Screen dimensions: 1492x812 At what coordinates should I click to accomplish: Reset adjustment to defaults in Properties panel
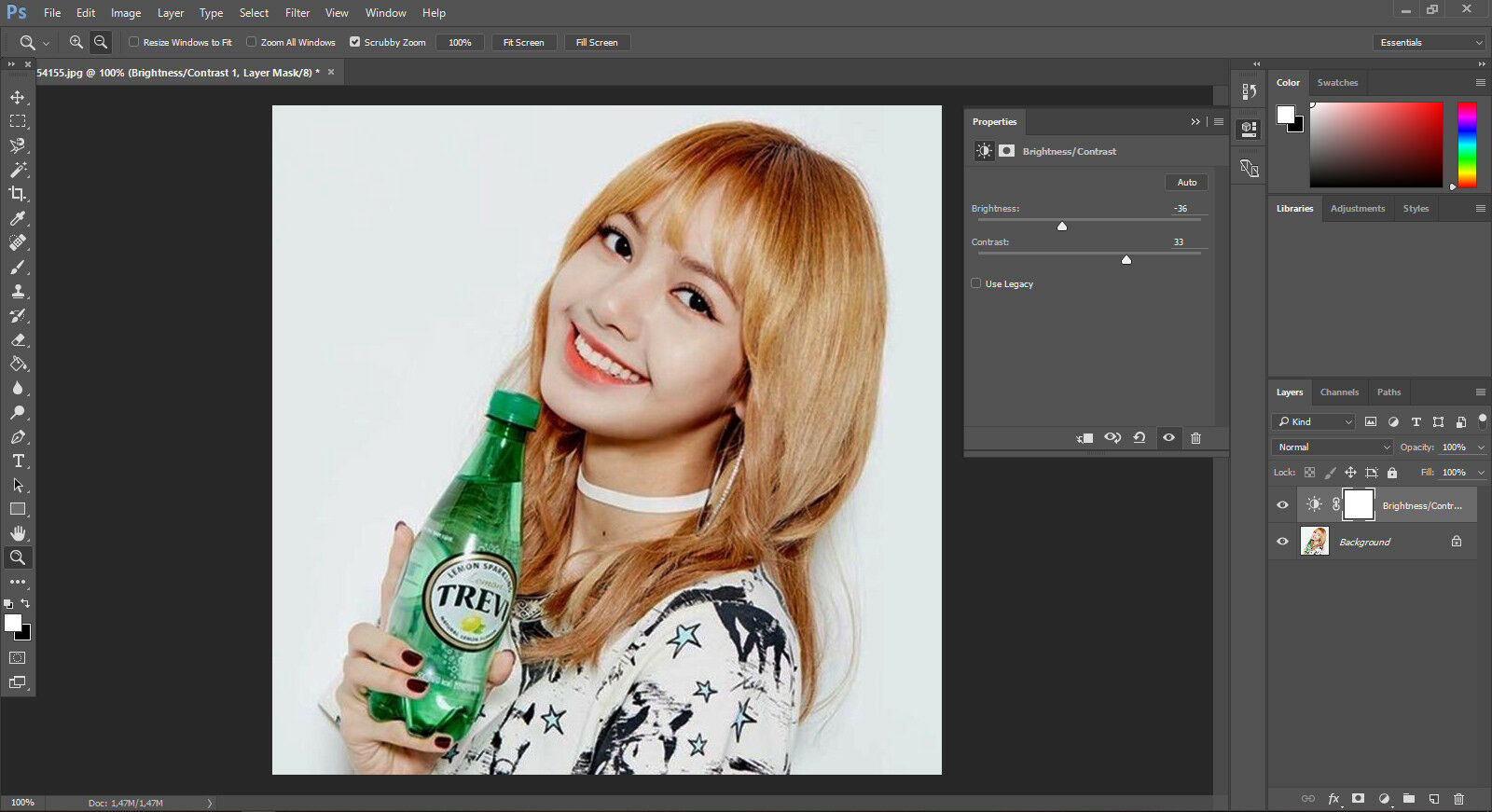[x=1140, y=438]
